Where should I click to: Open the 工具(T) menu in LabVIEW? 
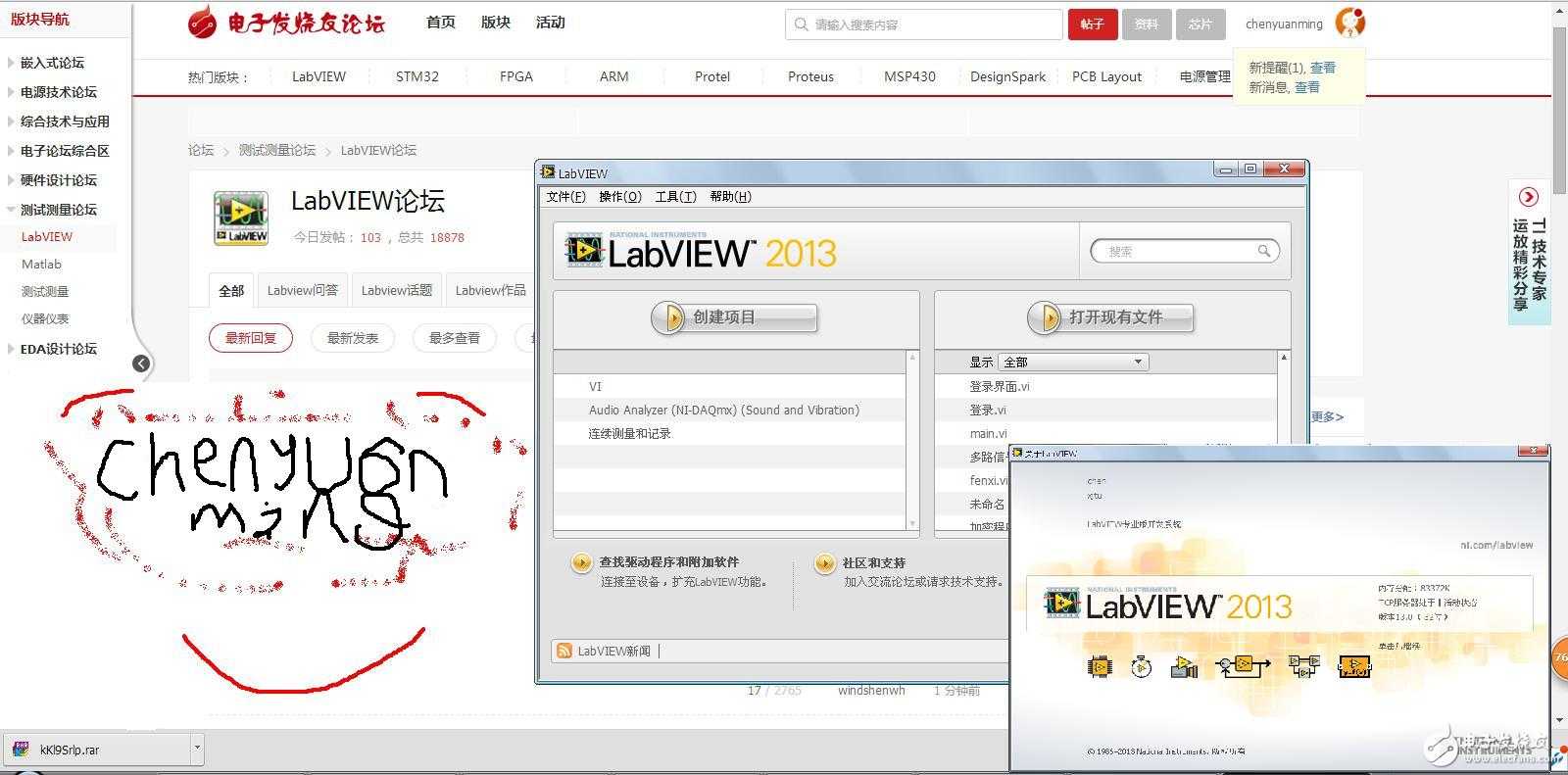pyautogui.click(x=675, y=197)
